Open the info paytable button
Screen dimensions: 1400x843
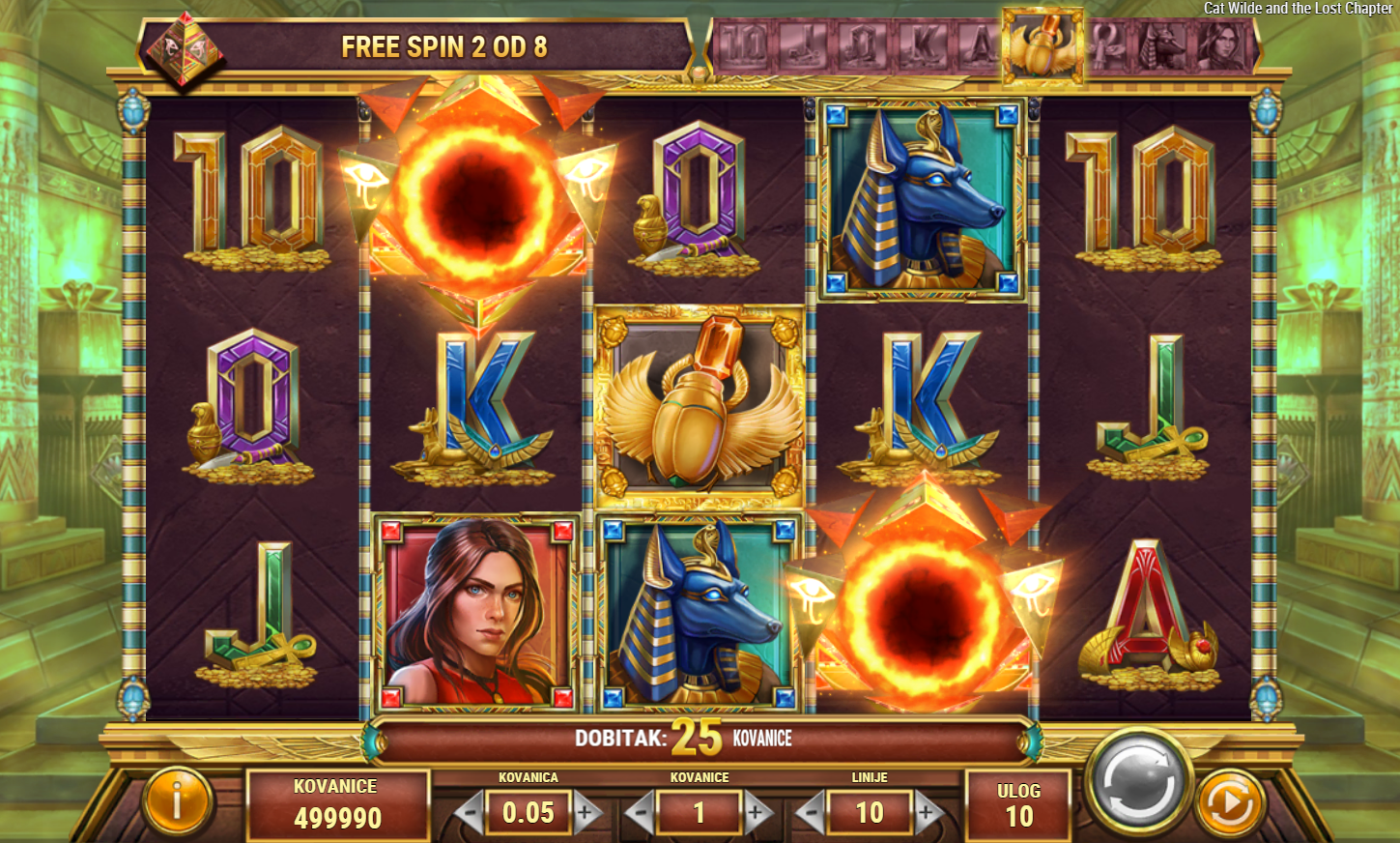click(x=177, y=800)
